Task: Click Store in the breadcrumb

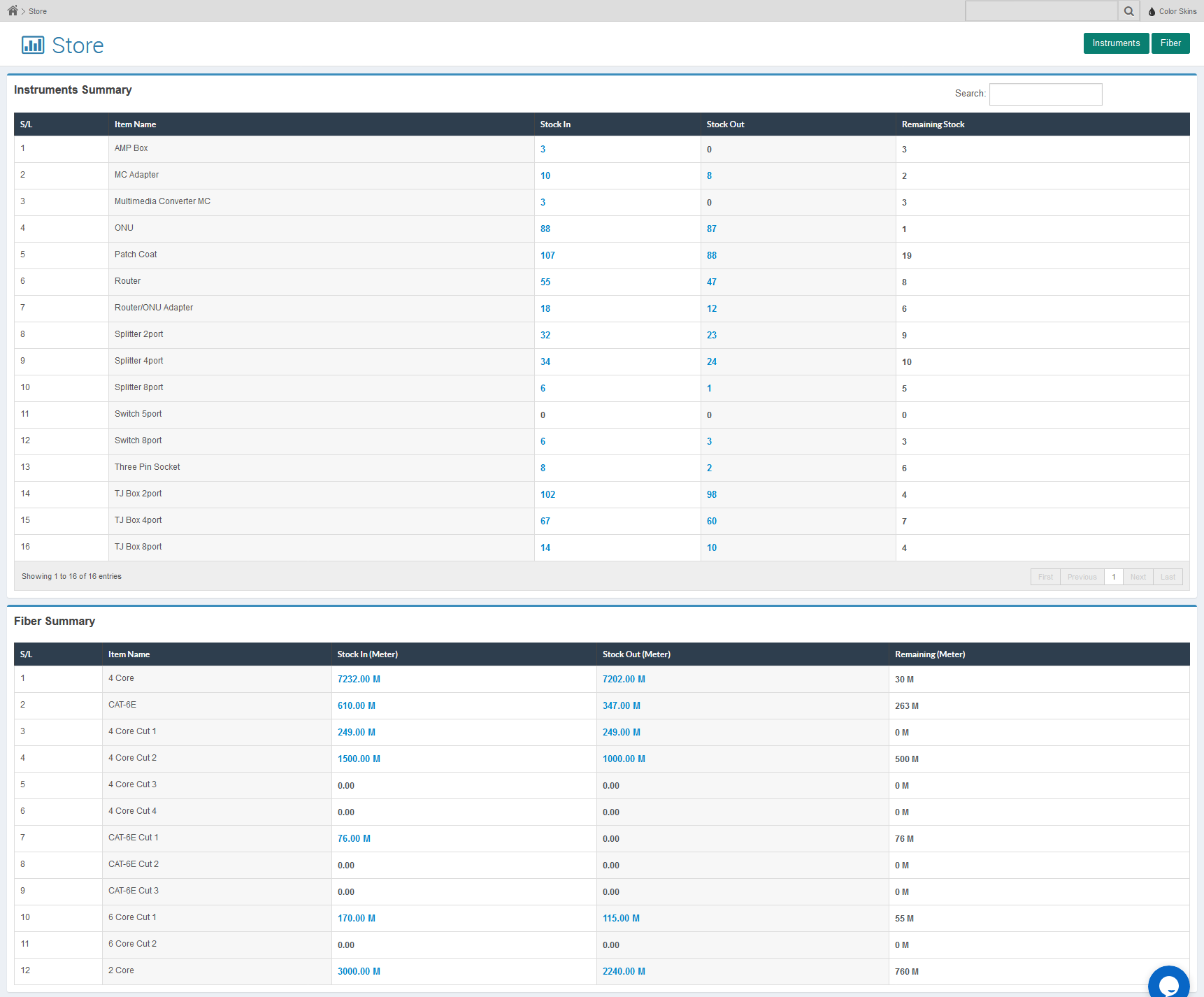Action: (38, 11)
